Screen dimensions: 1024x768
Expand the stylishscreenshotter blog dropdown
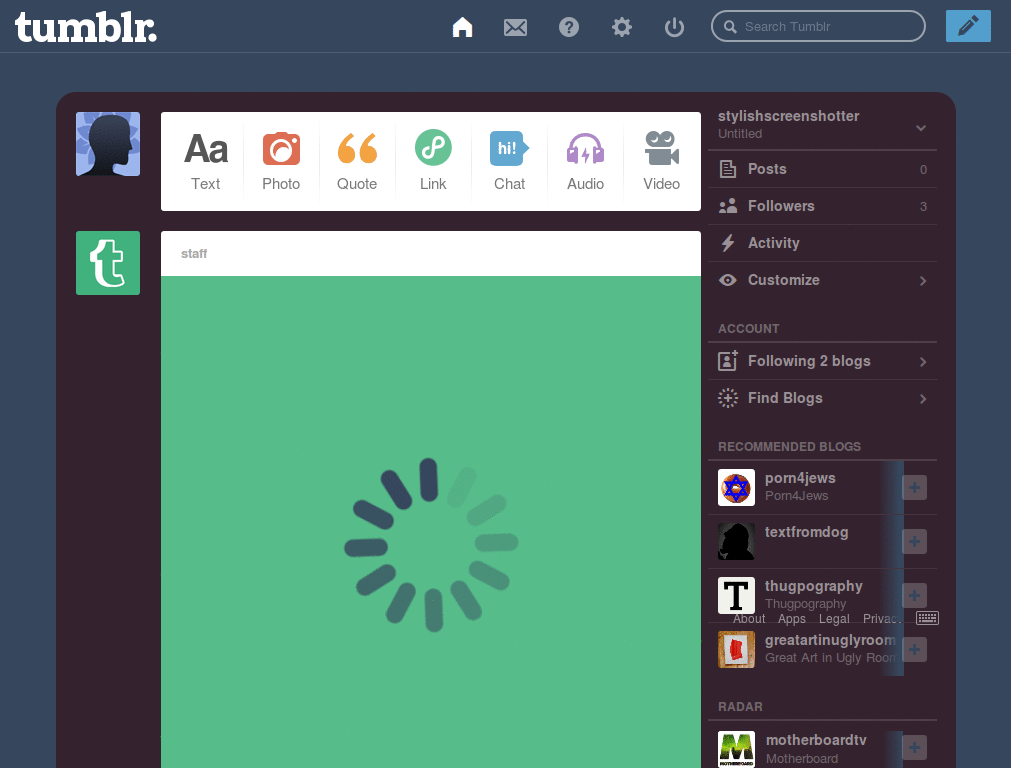tap(921, 127)
